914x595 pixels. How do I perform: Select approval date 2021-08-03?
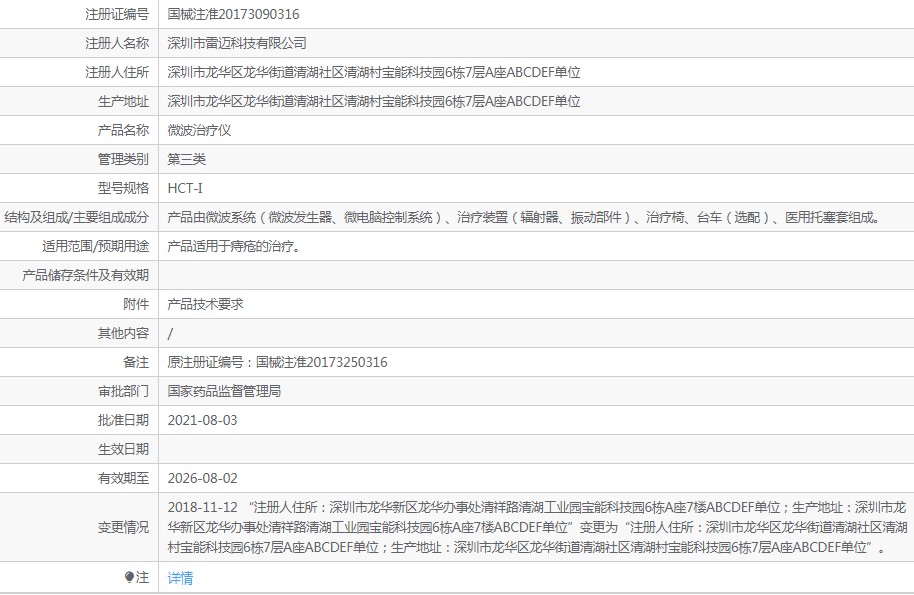202,420
